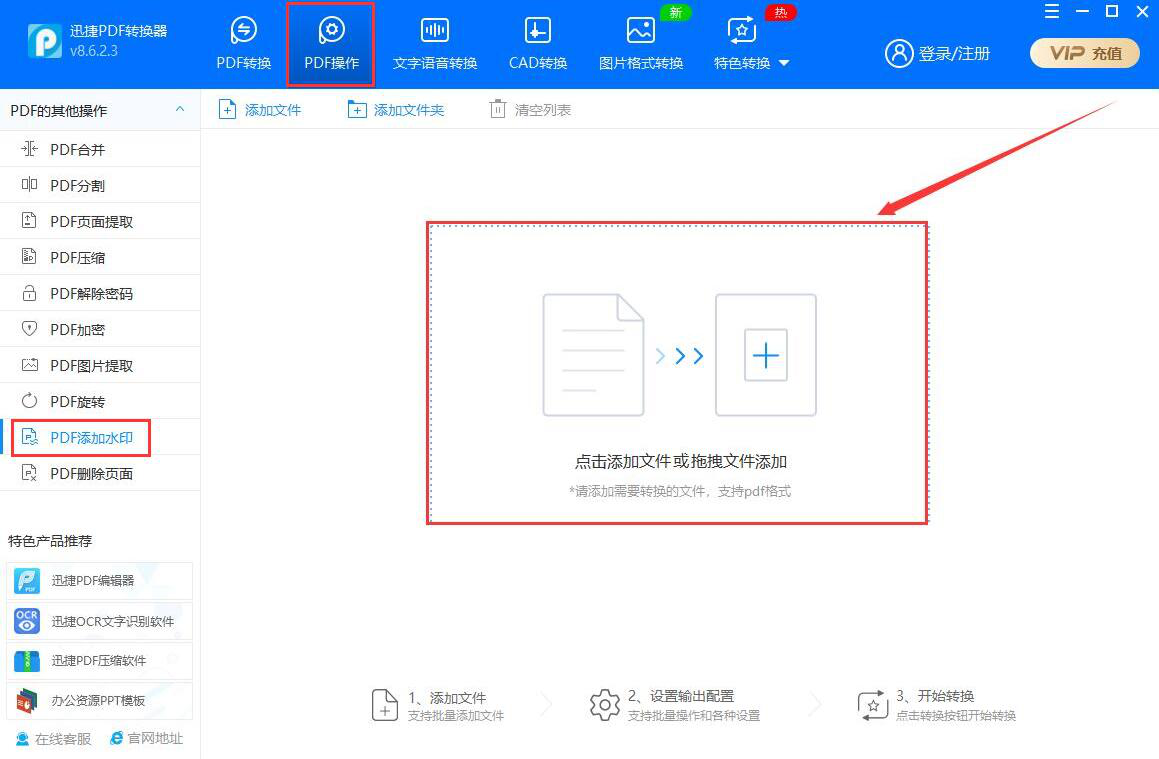Viewport: 1159px width, 759px height.
Task: Select PDF解除密码 in the sidebar
Action: 100,293
